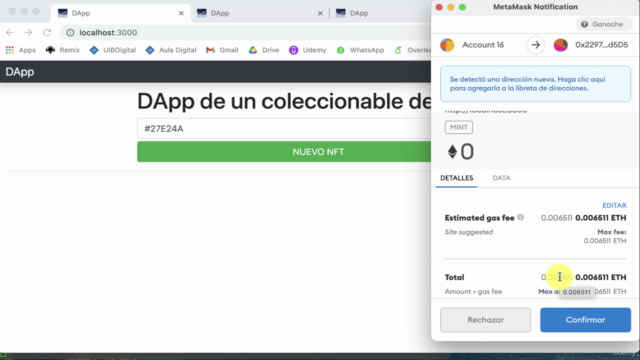640x360 pixels.
Task: Reload the localhost page
Action: coord(47,32)
